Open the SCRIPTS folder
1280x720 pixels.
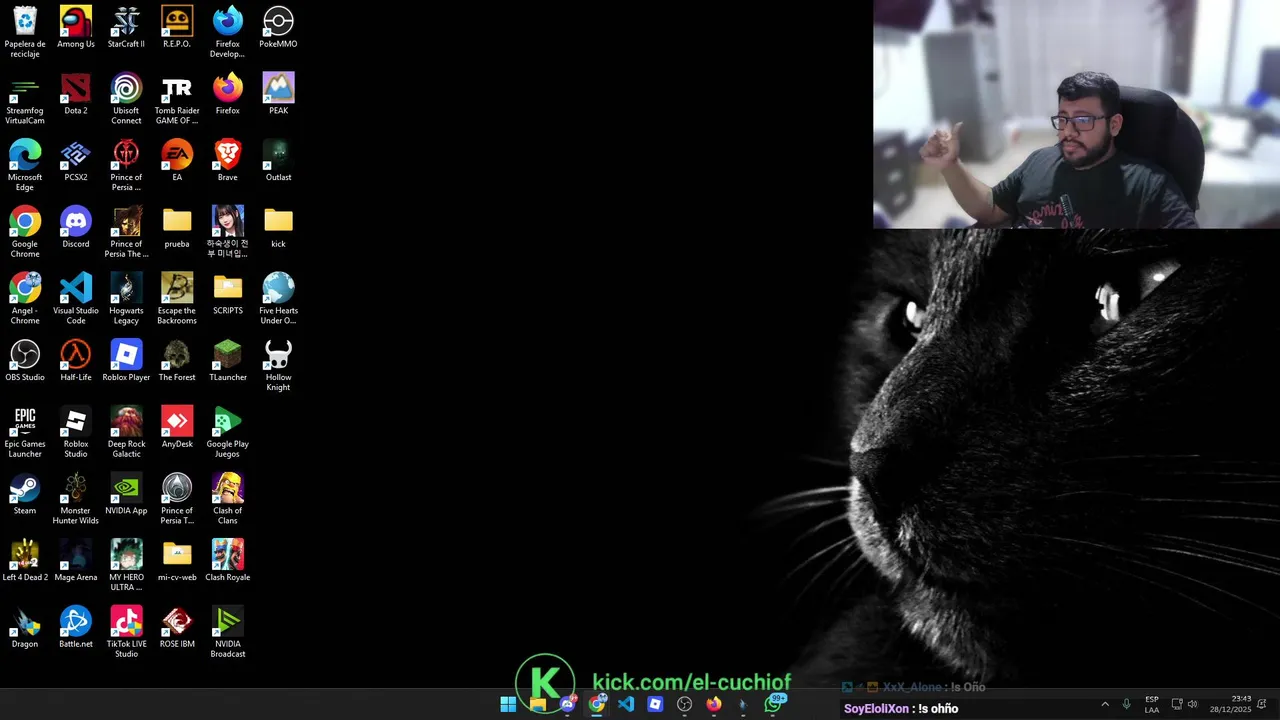(x=228, y=294)
